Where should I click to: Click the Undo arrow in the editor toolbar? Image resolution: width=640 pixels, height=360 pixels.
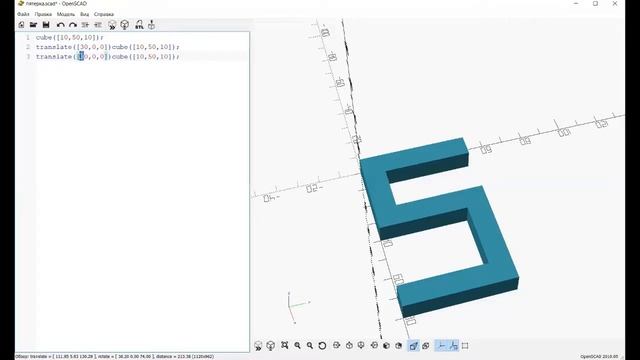coord(60,25)
